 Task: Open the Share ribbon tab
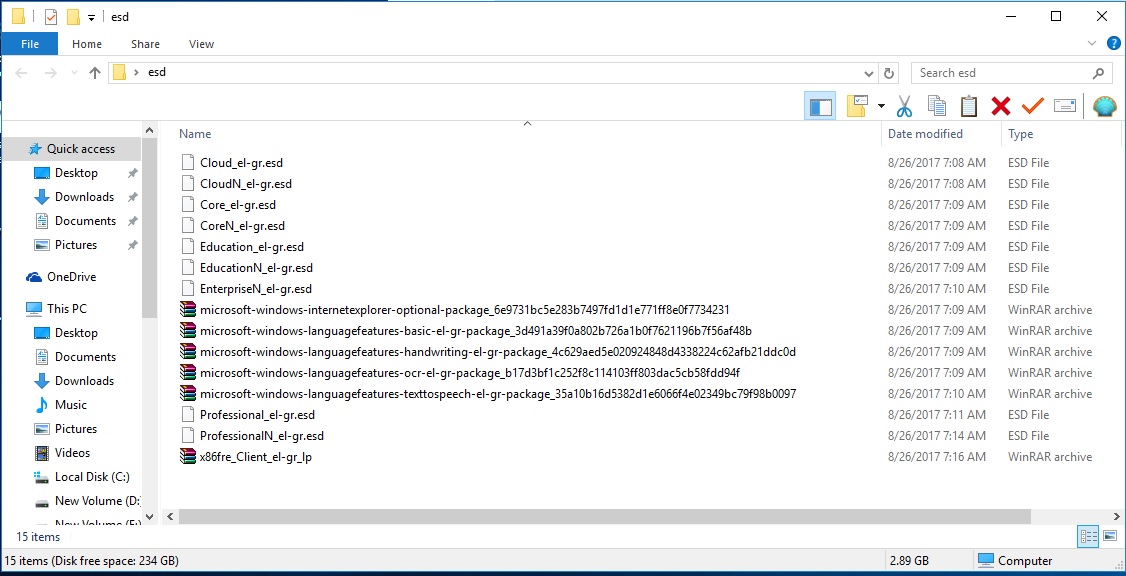point(145,44)
